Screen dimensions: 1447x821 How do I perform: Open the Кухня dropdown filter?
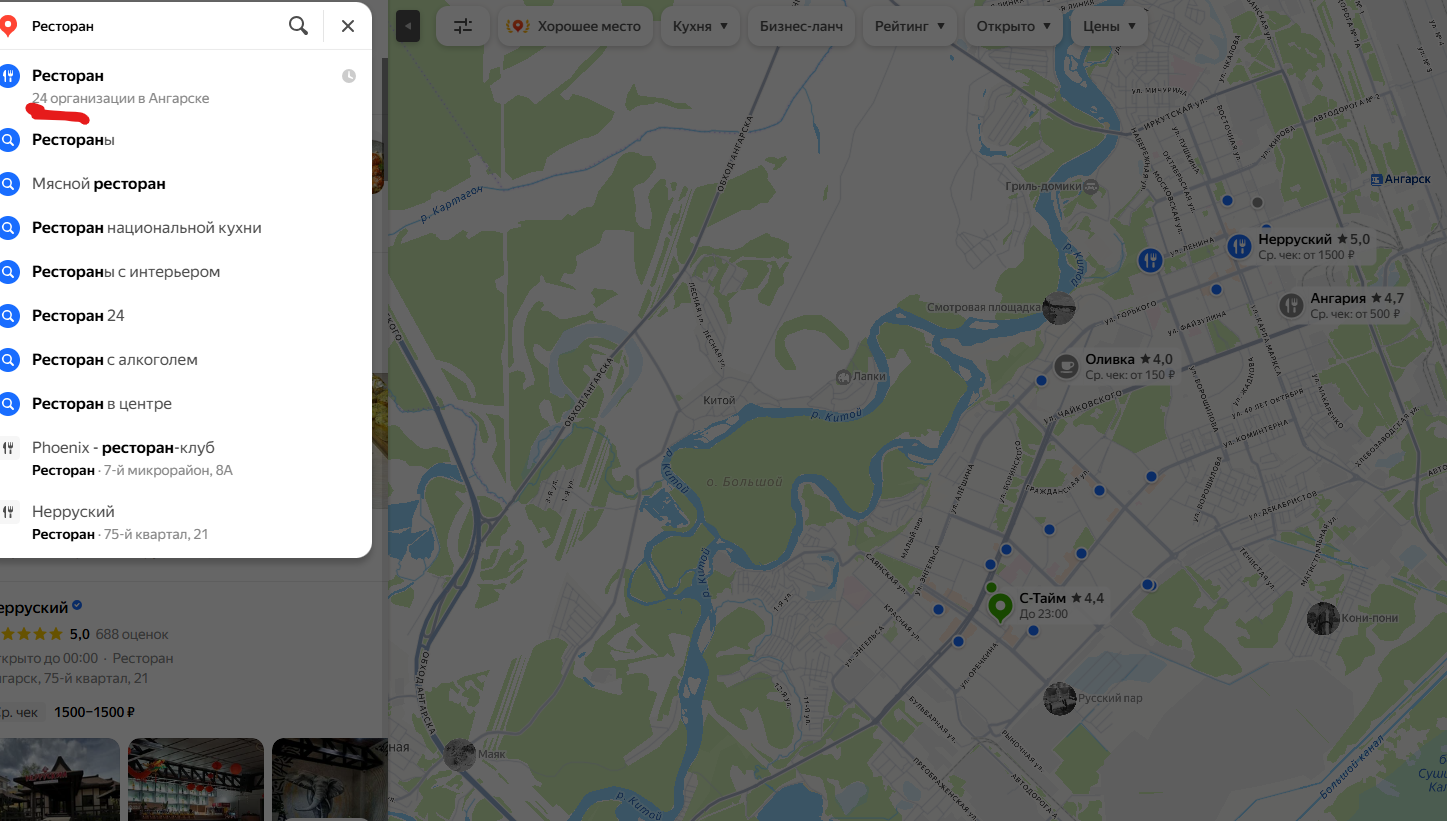(x=700, y=26)
